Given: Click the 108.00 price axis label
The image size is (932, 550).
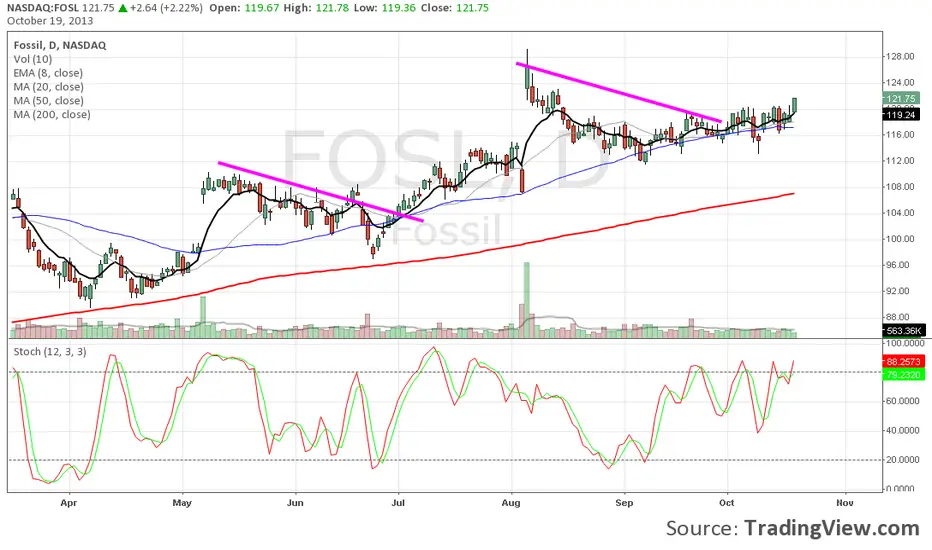Looking at the screenshot, I should click(x=900, y=187).
